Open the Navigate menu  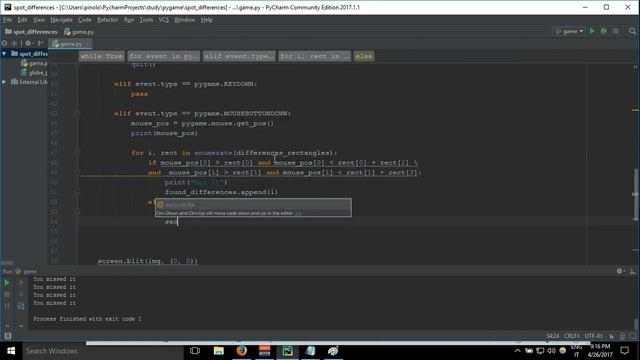(61, 20)
